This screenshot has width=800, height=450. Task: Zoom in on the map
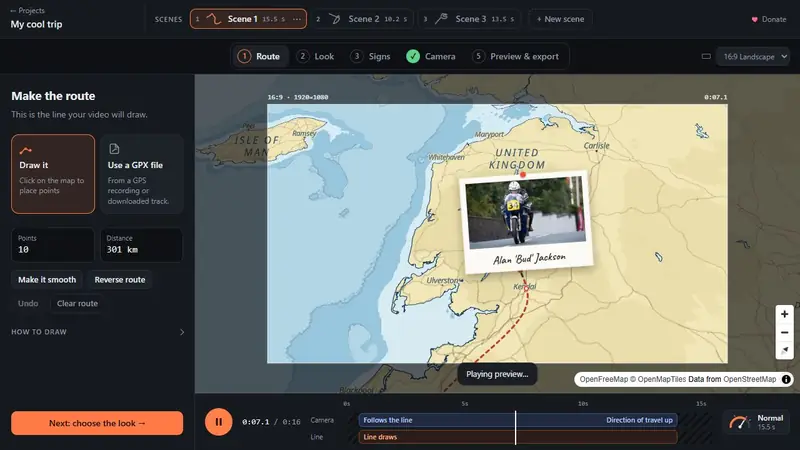[784, 314]
